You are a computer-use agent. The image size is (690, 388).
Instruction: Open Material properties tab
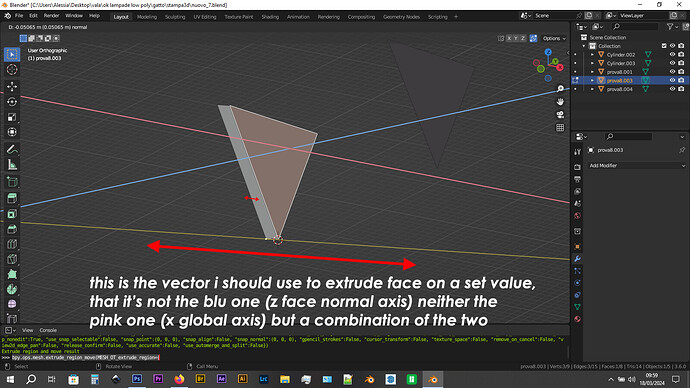[577, 318]
